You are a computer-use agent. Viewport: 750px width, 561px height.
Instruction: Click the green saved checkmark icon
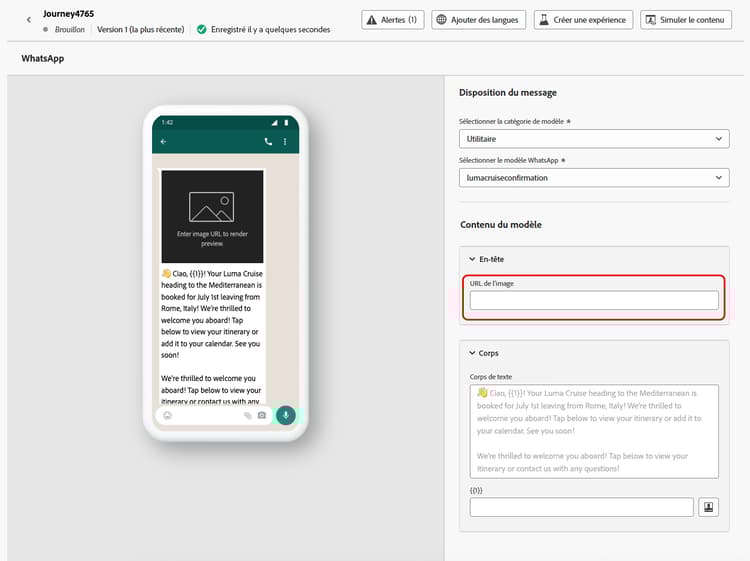pos(202,29)
